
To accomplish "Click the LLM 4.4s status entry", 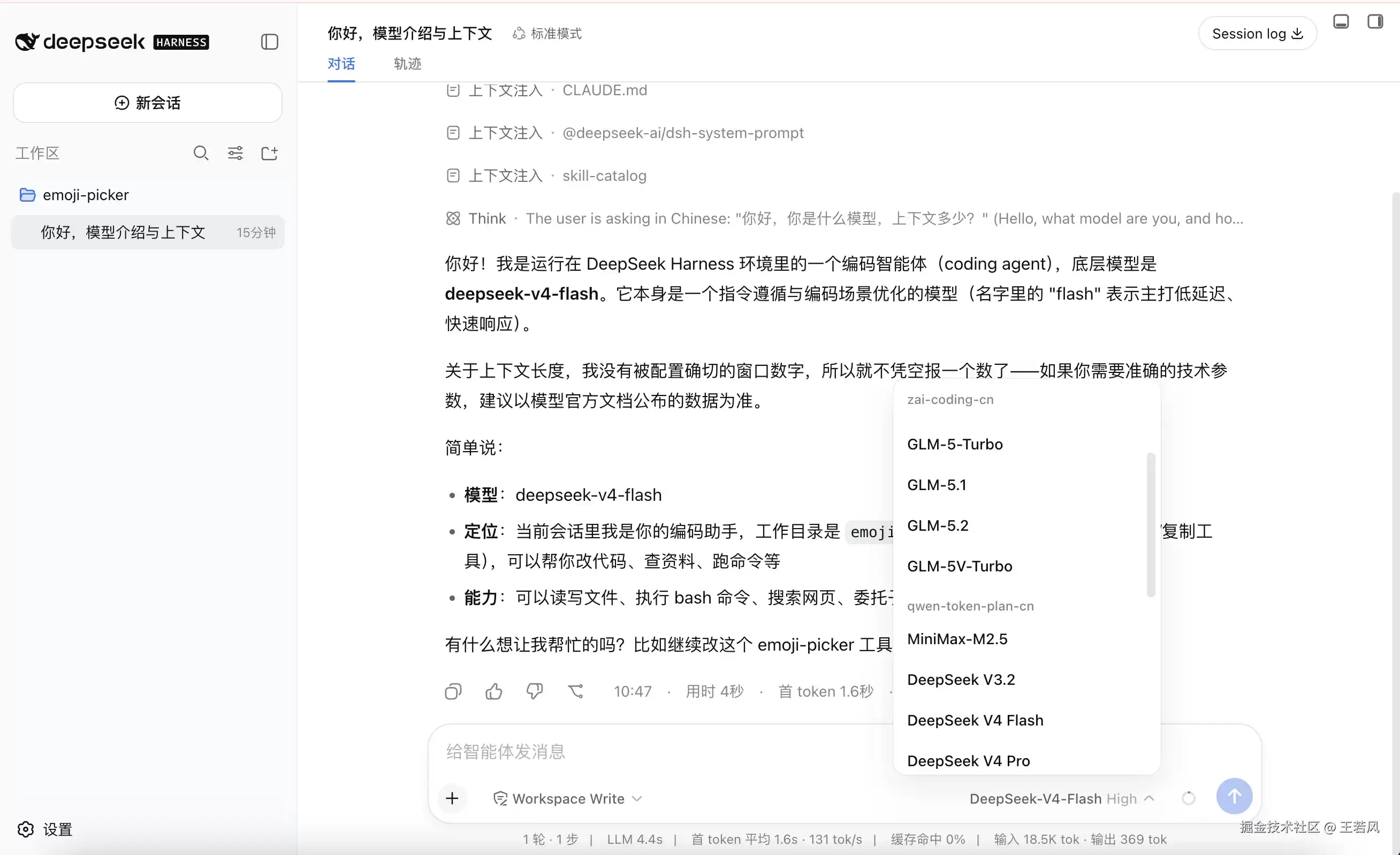I will click(x=635, y=839).
